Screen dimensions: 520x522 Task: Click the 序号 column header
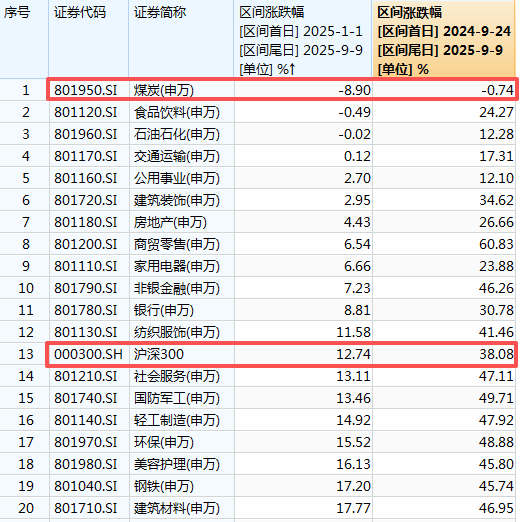click(24, 40)
